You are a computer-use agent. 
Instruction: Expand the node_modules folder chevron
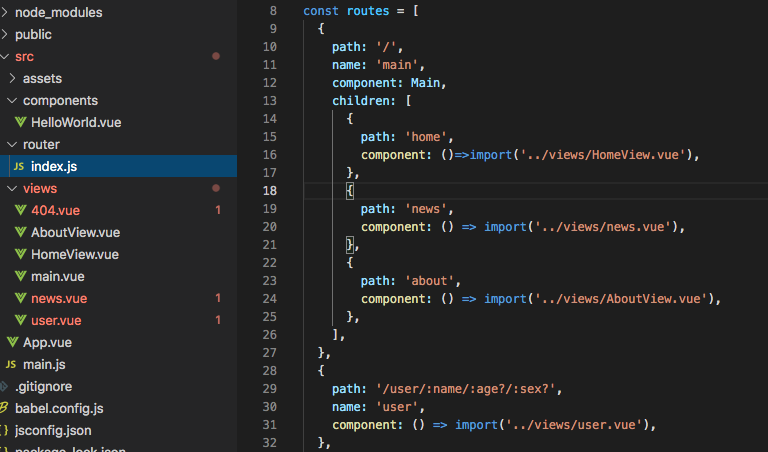[x=4, y=12]
